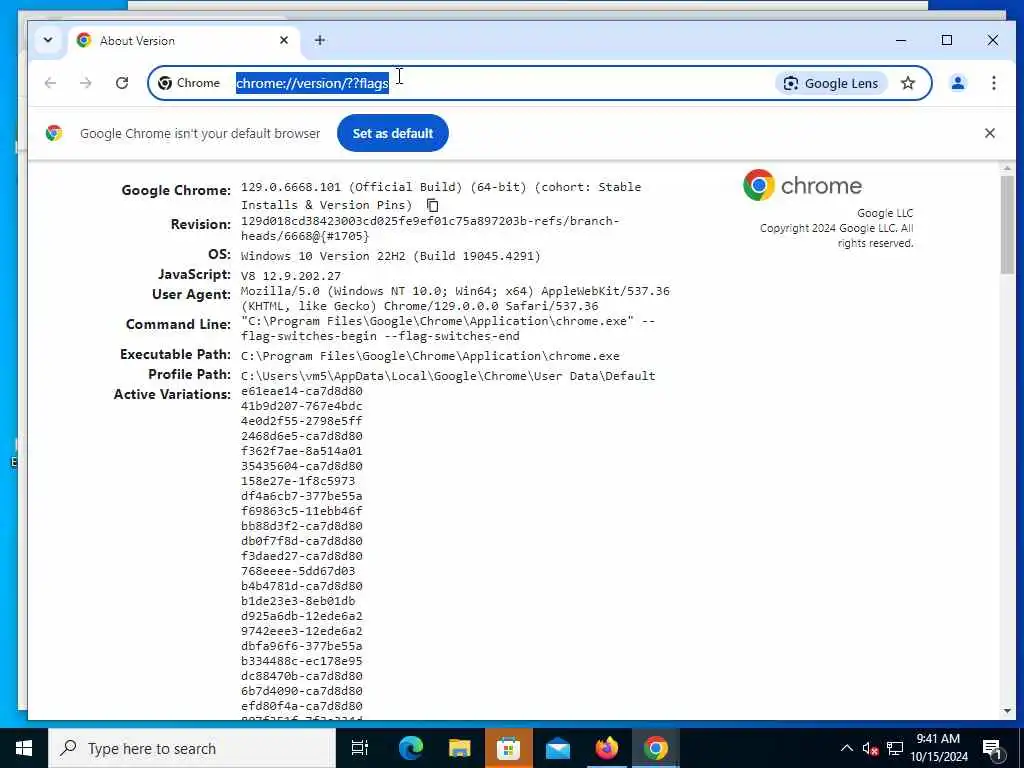Image resolution: width=1024 pixels, height=768 pixels.
Task: Open Chrome's three-dot menu
Action: coord(993,83)
